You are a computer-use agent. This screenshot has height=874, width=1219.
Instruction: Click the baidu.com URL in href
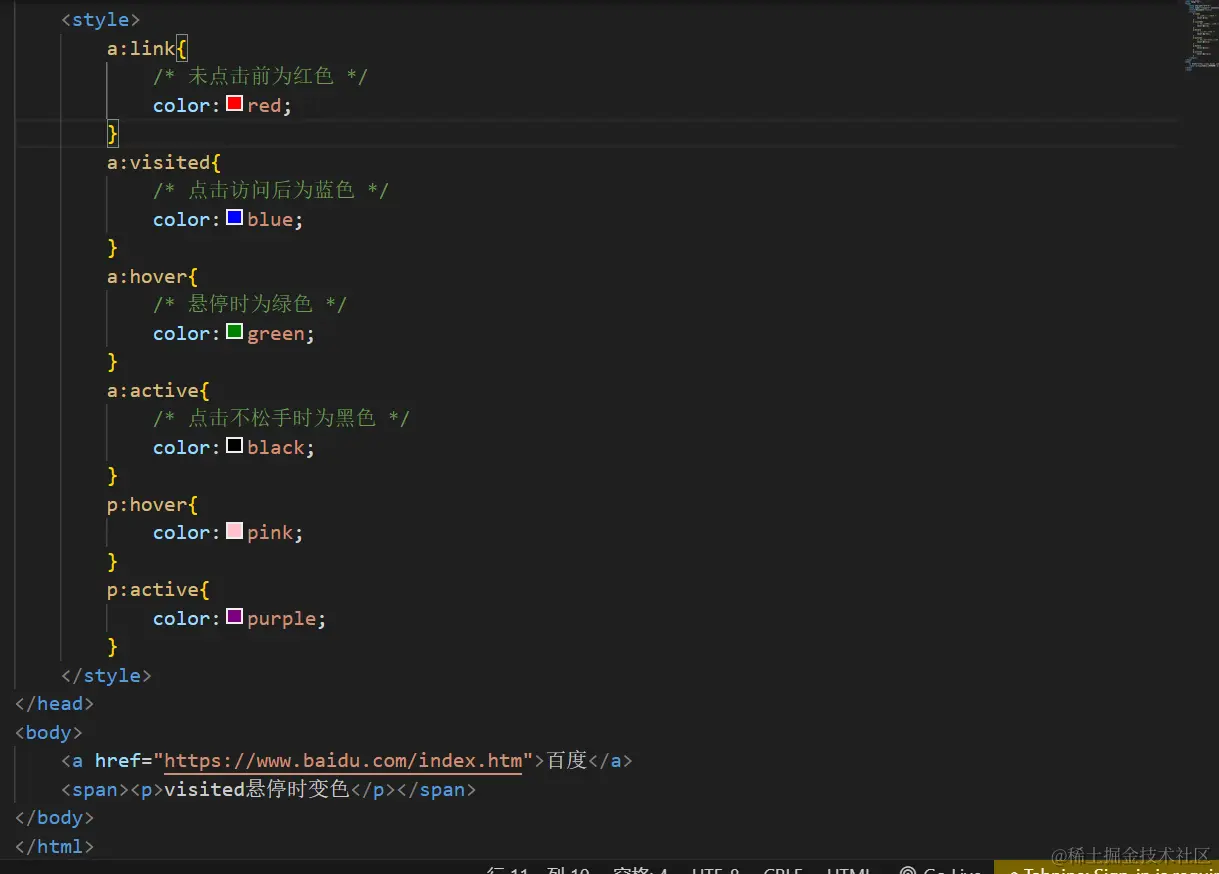click(x=343, y=761)
